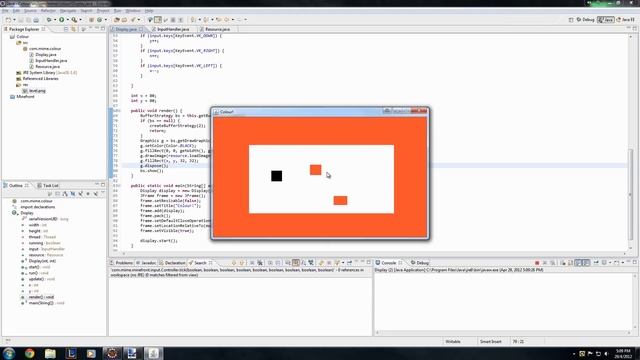
Task: Click Link with Editor in Package Explorer
Action: [x=73, y=29]
